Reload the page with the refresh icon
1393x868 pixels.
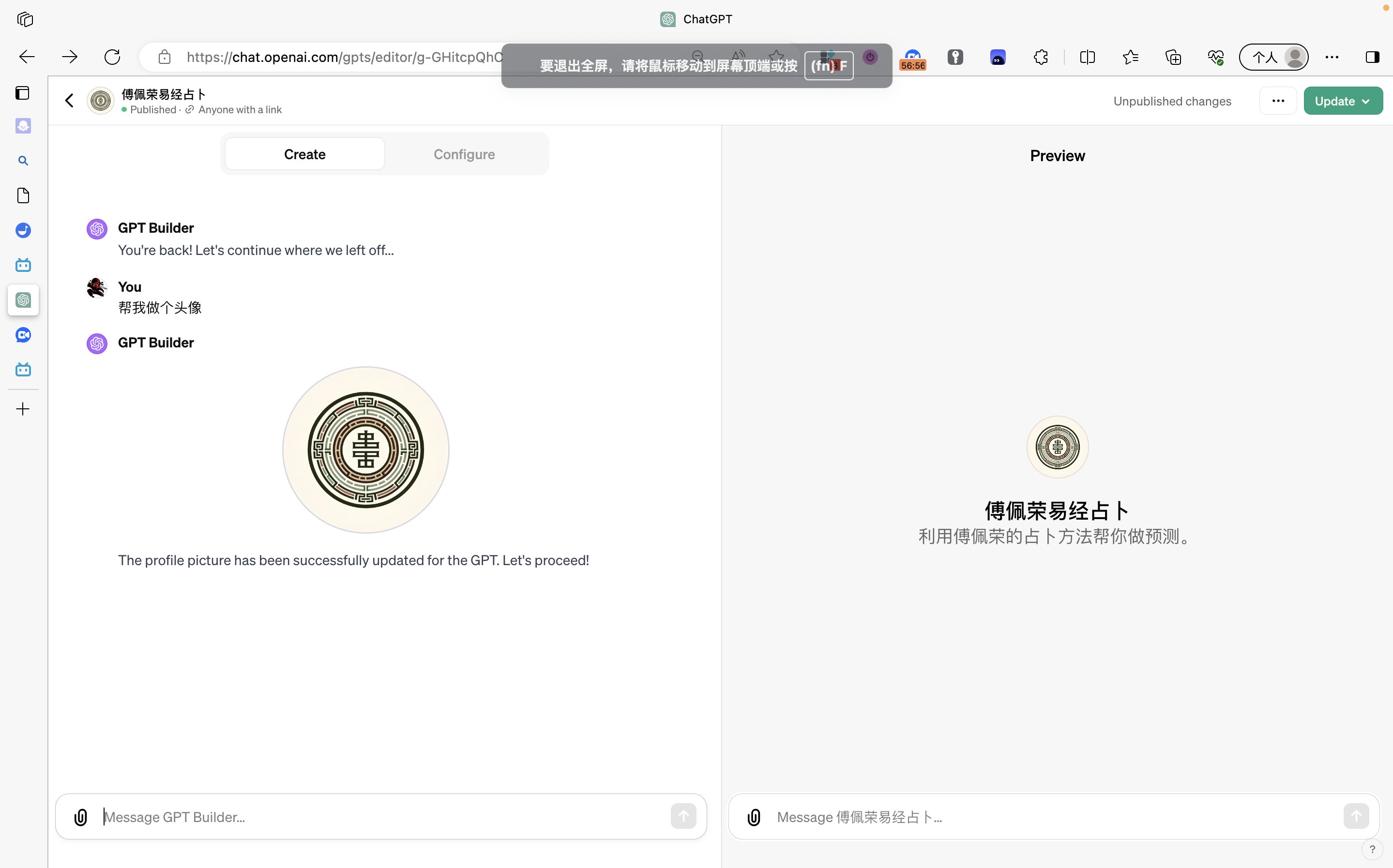(x=113, y=57)
